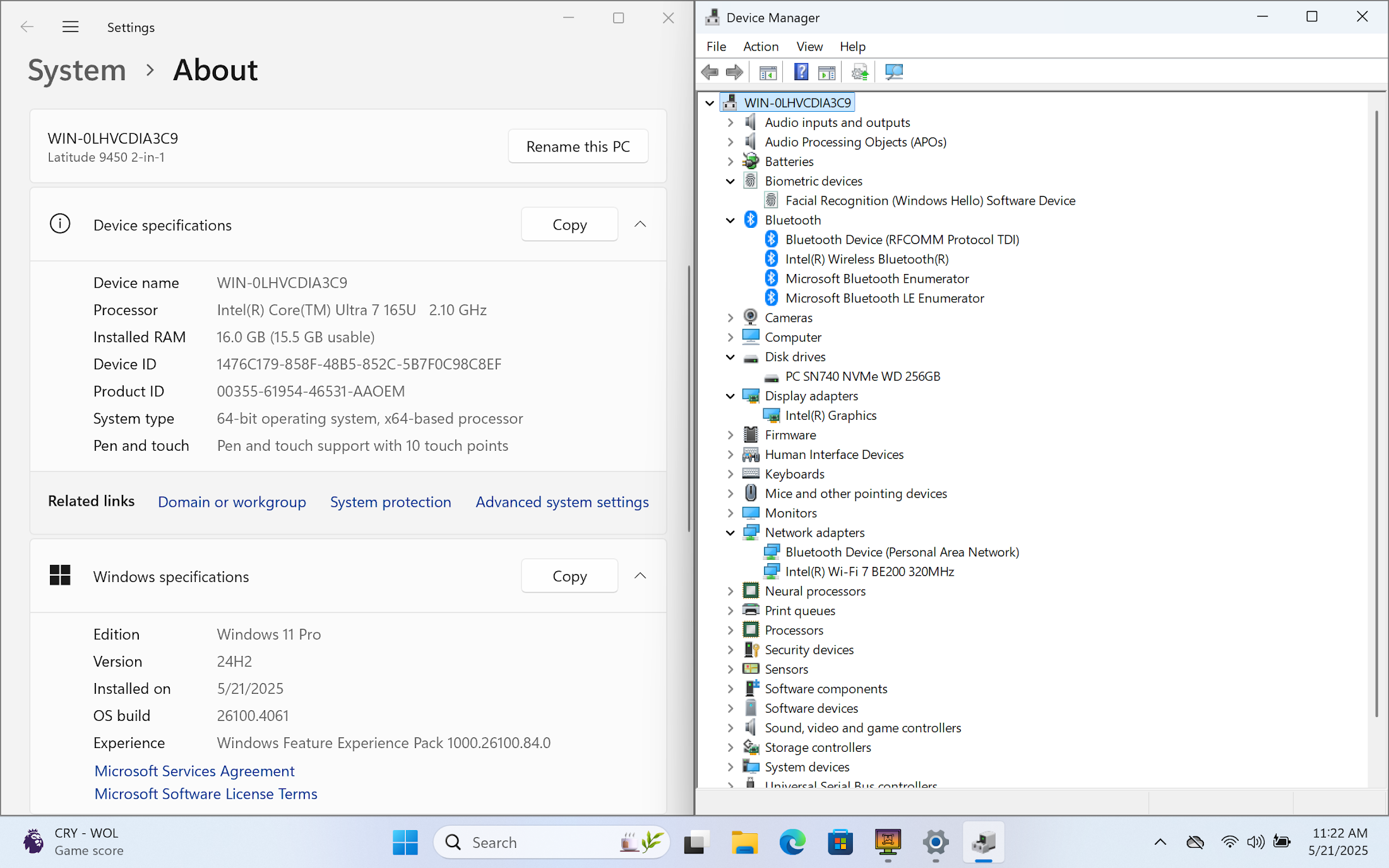Collapse the Network adapters node
Viewport: 1389px width, 868px height.
(x=730, y=533)
